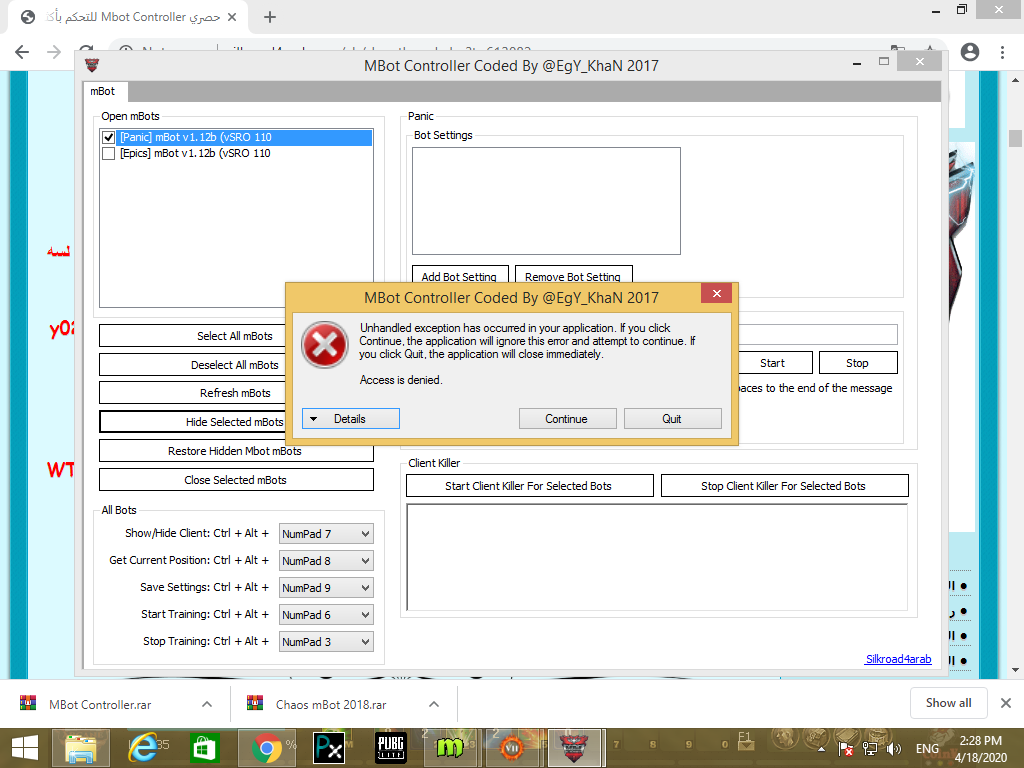This screenshot has width=1024, height=768.
Task: Open Save Settings NumPad 9 dropdown
Action: point(326,588)
